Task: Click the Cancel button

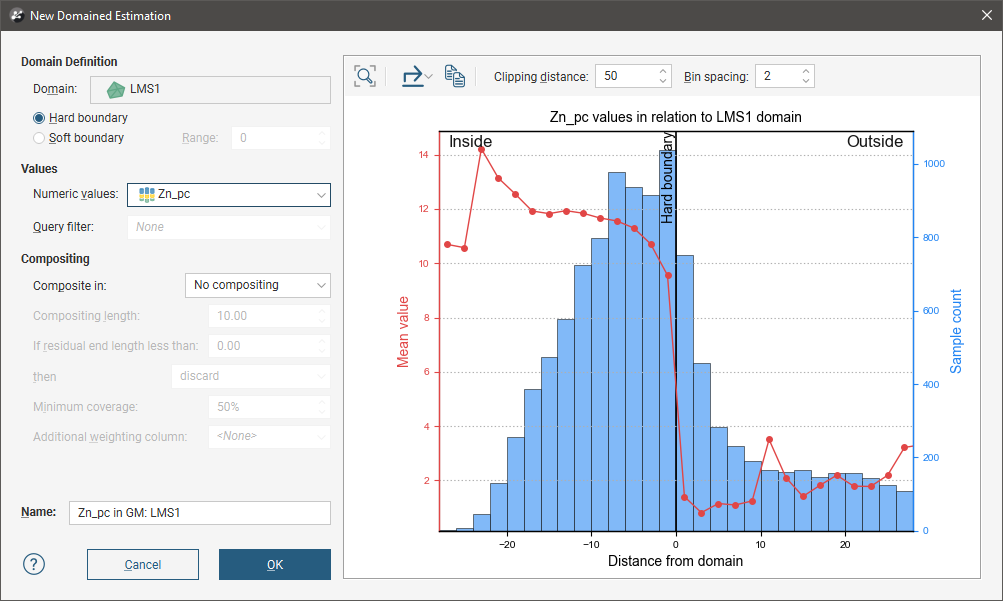Action: 143,565
